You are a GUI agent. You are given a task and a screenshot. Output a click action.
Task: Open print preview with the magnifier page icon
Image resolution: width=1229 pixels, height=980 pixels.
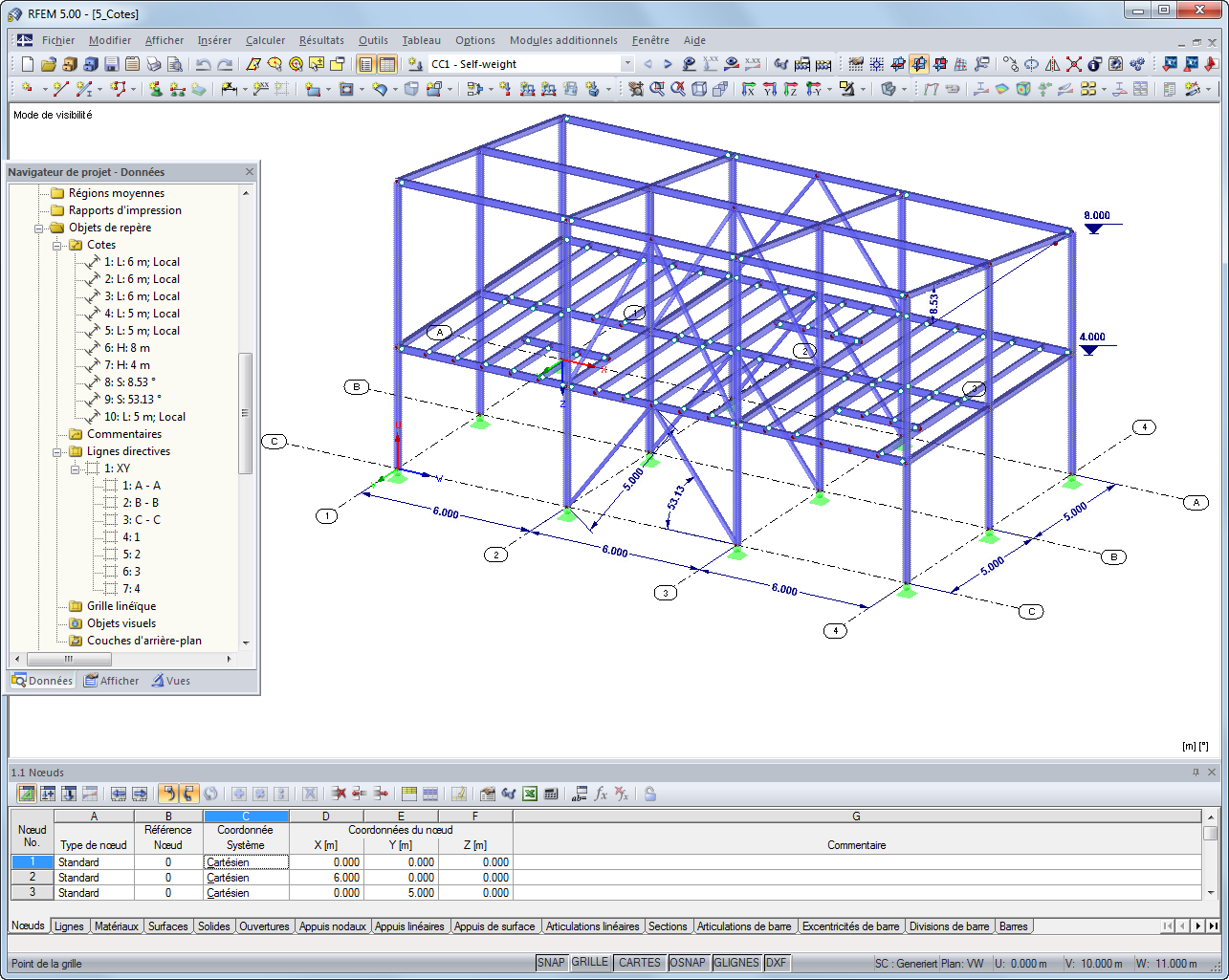(174, 64)
